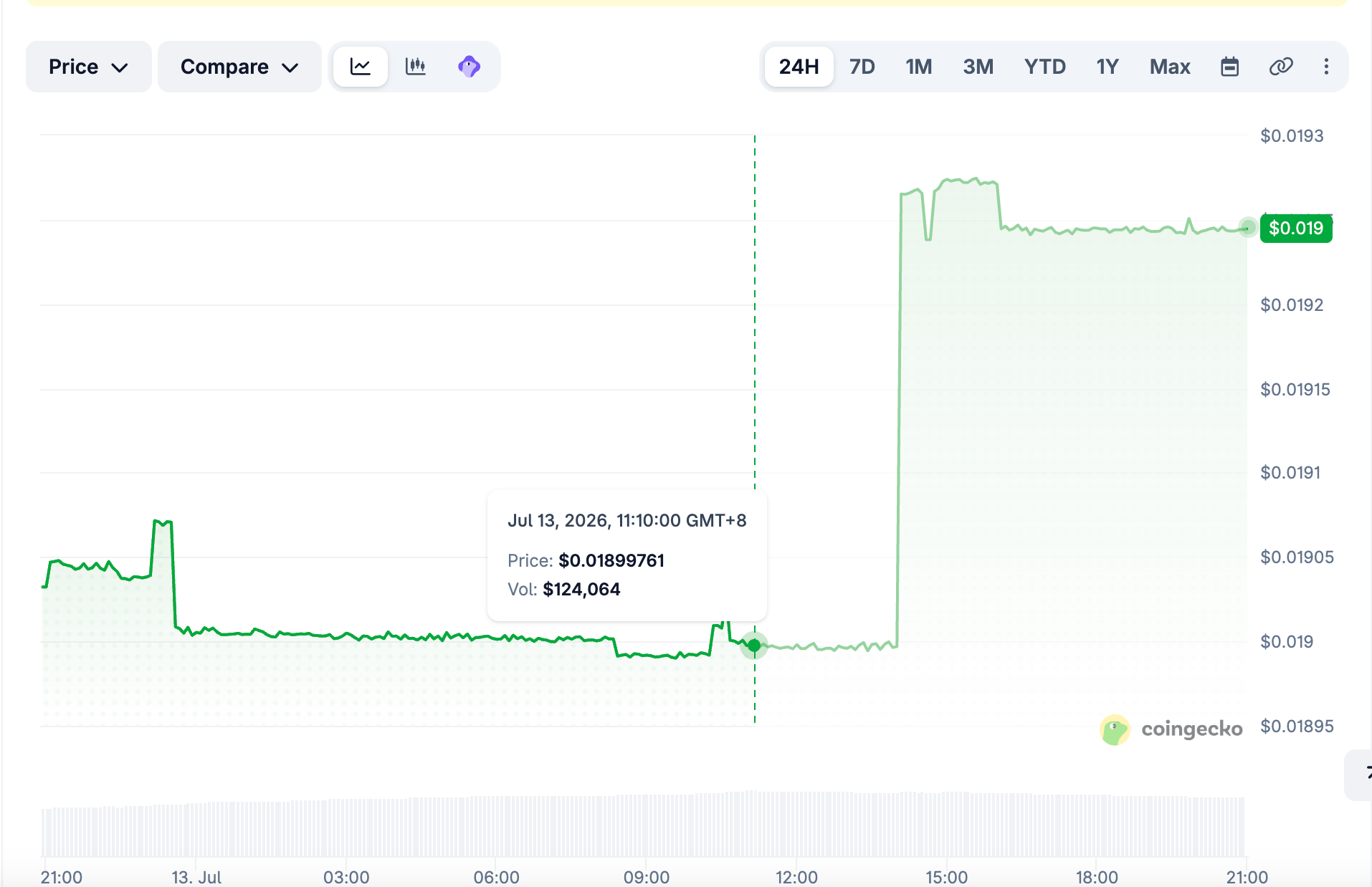Select the 1M time range

(918, 67)
